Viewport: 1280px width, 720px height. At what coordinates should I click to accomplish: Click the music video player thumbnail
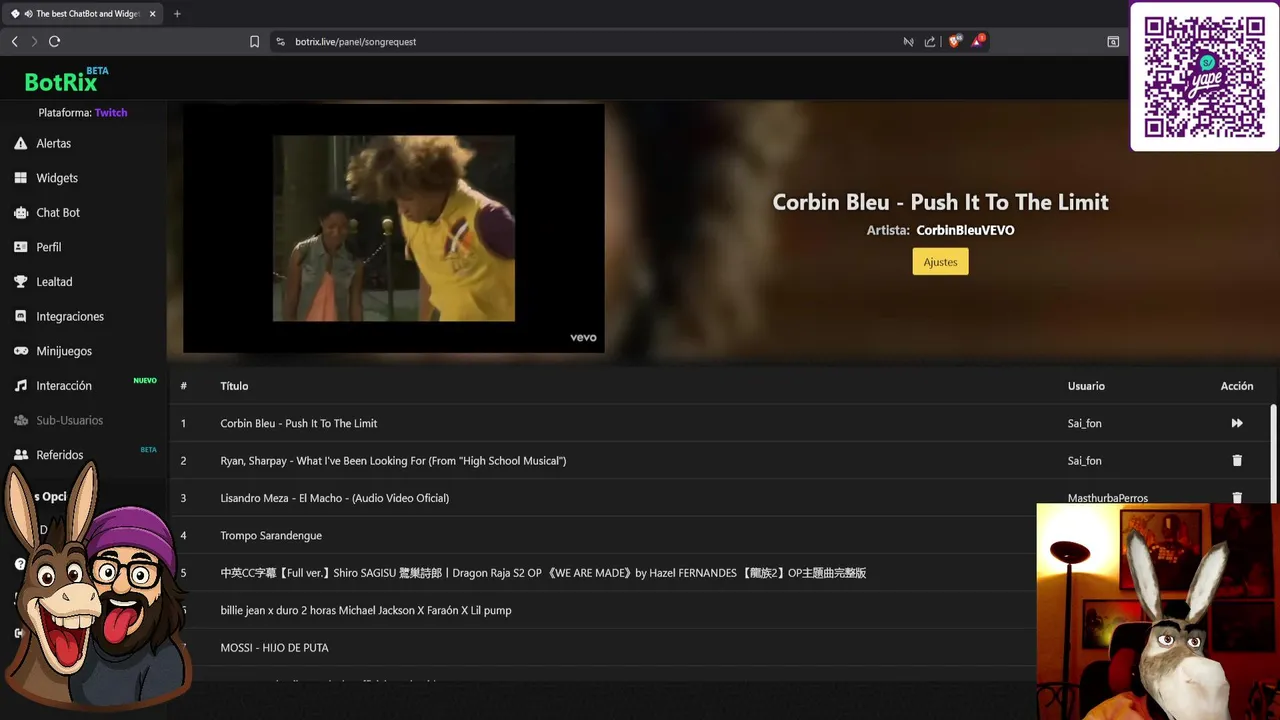click(394, 228)
